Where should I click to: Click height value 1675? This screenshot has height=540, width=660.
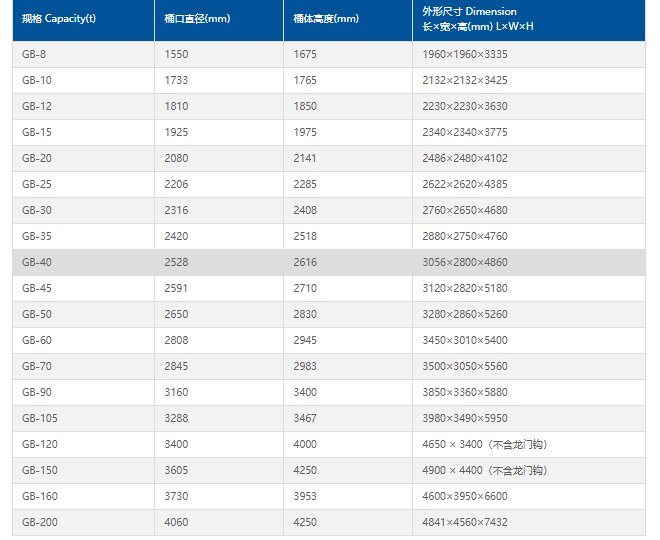coord(305,54)
